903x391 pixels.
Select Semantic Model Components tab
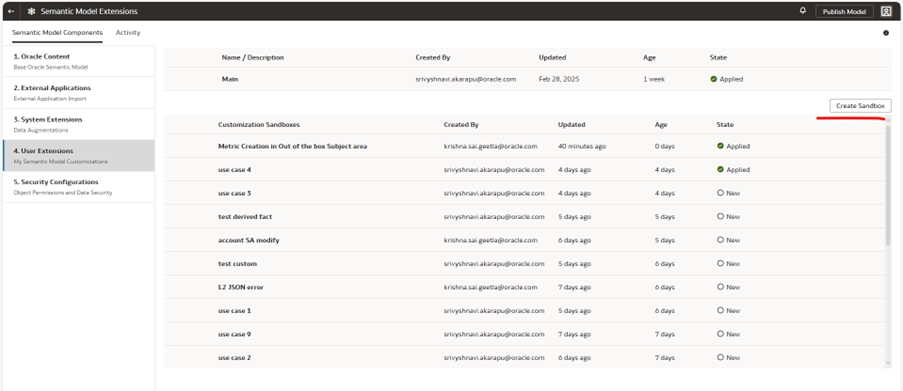pos(57,33)
